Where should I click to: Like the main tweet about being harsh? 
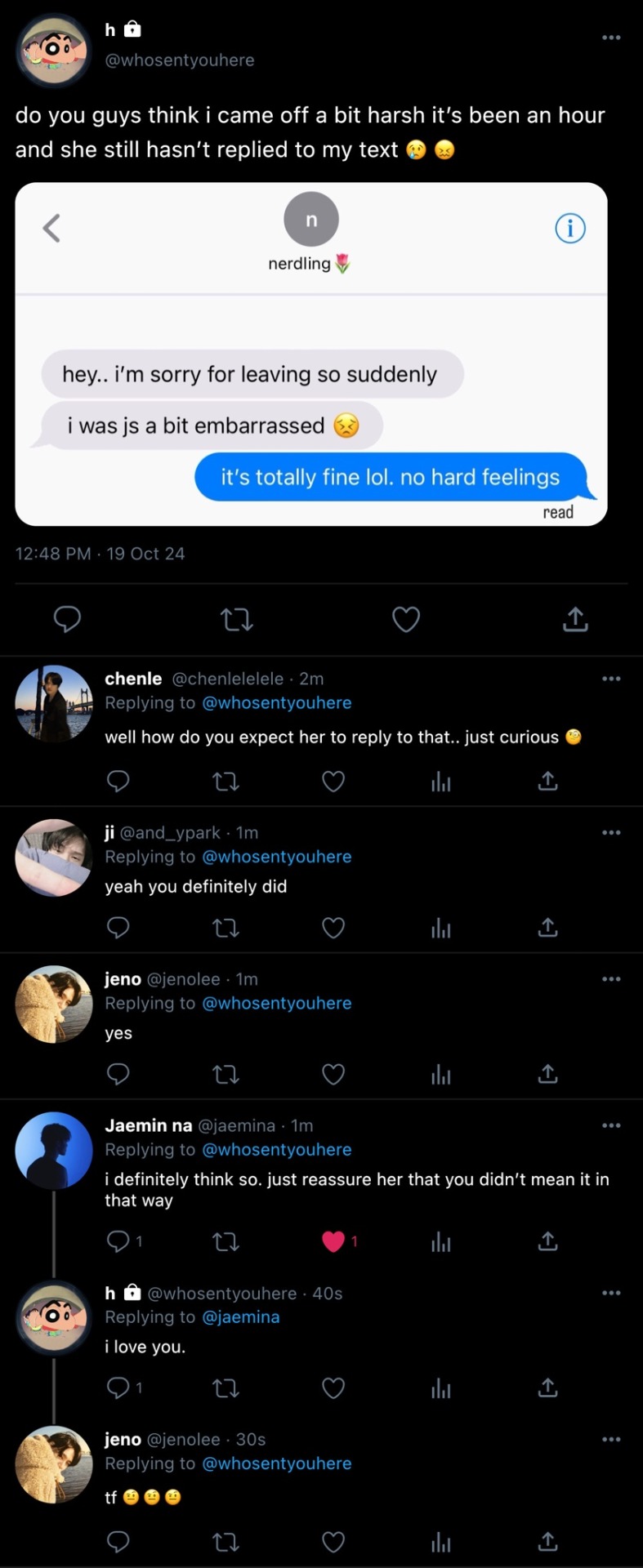tap(406, 620)
